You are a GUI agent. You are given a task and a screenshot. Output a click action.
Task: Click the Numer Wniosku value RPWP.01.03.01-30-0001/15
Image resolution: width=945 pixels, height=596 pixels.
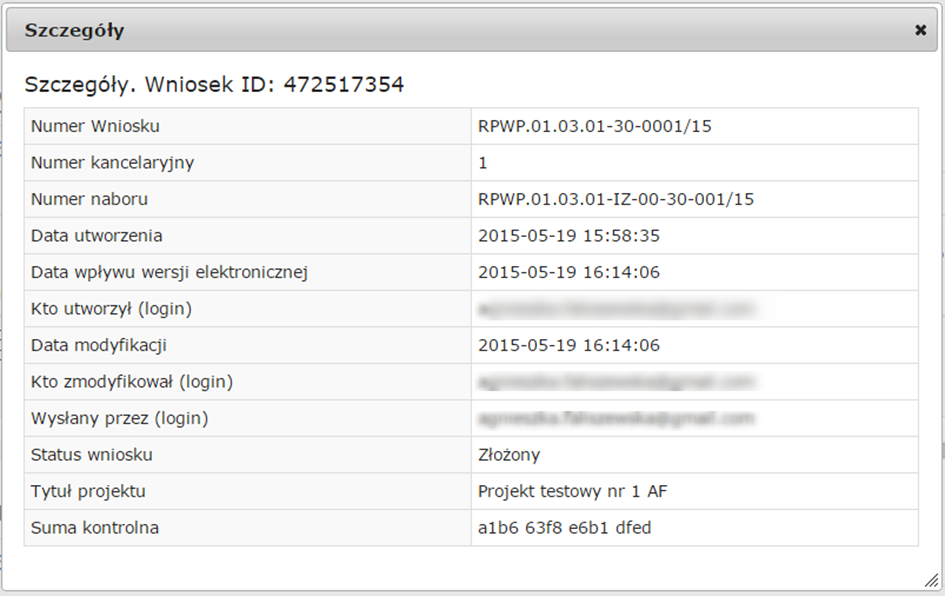click(595, 126)
